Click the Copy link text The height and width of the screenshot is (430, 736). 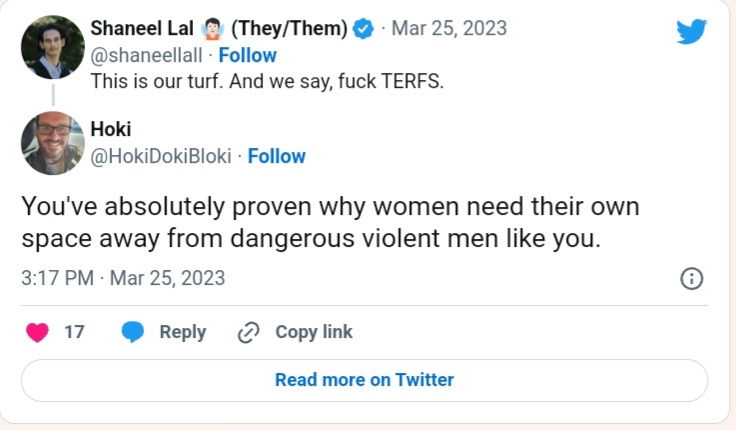314,332
